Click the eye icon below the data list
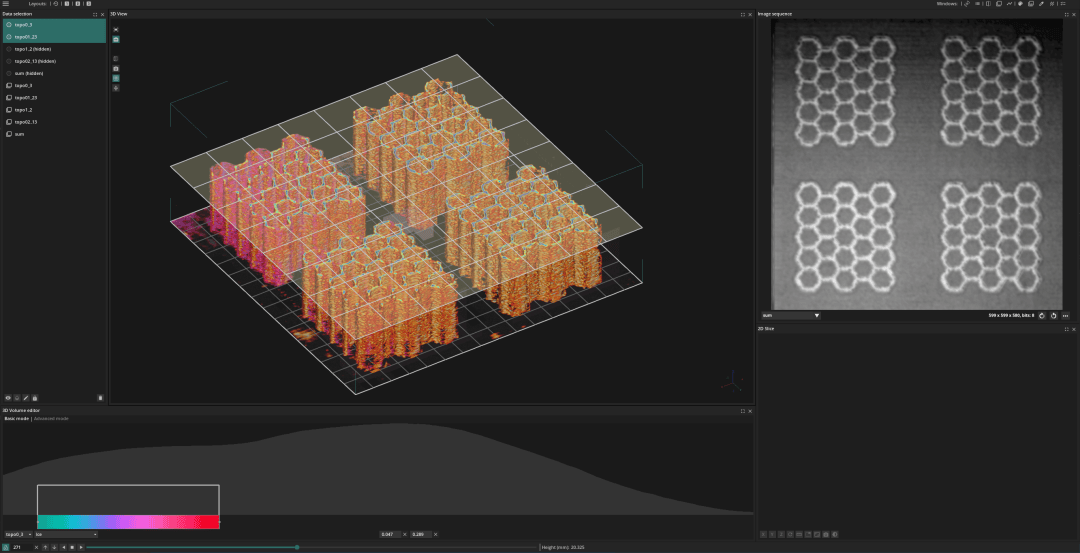 8,398
